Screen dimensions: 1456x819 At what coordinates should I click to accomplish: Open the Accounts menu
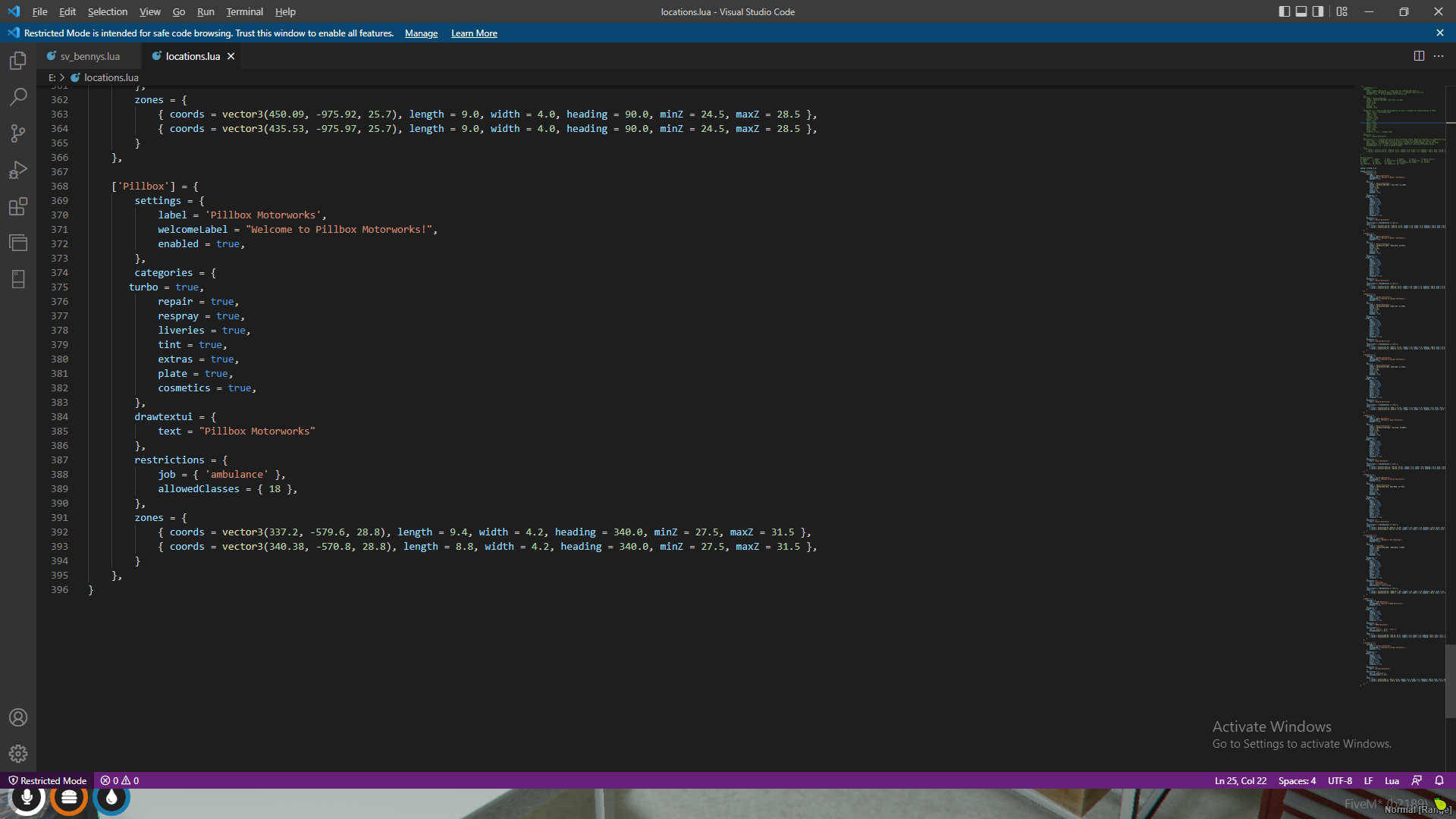18,717
